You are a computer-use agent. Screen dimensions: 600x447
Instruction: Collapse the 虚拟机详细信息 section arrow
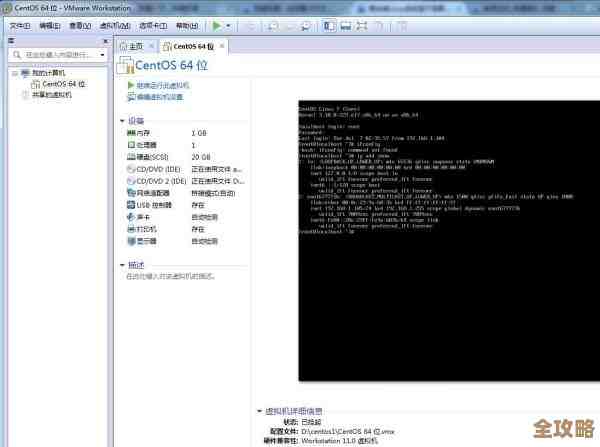pyautogui.click(x=259, y=411)
